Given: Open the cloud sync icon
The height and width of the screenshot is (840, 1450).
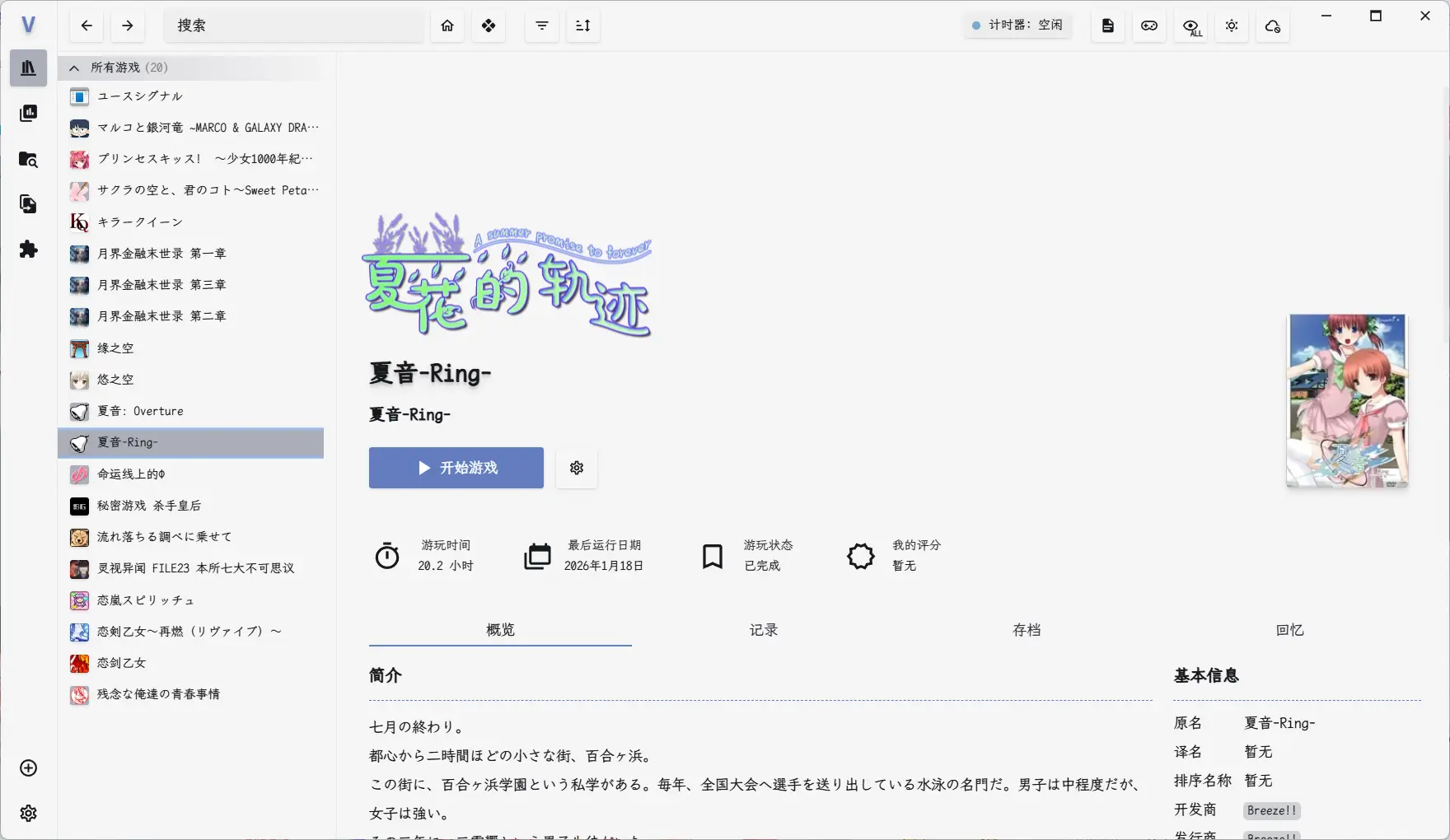Looking at the screenshot, I should [1273, 26].
